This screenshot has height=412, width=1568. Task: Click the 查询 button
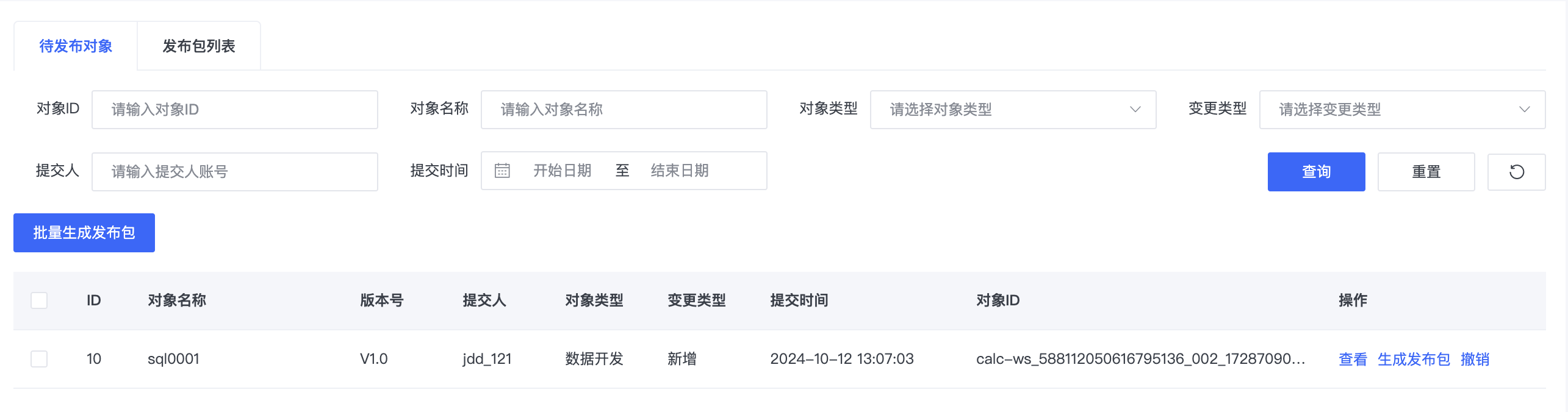click(x=1316, y=172)
